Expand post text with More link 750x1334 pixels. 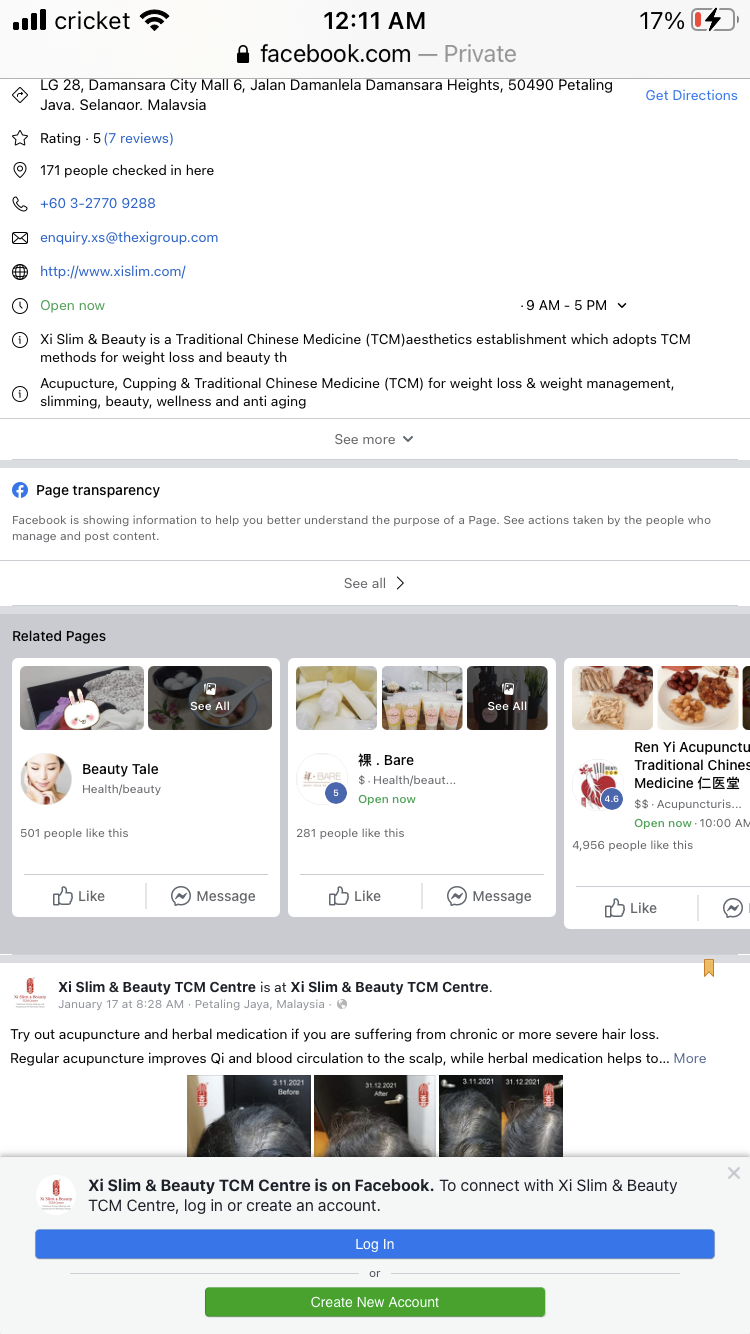point(690,1058)
